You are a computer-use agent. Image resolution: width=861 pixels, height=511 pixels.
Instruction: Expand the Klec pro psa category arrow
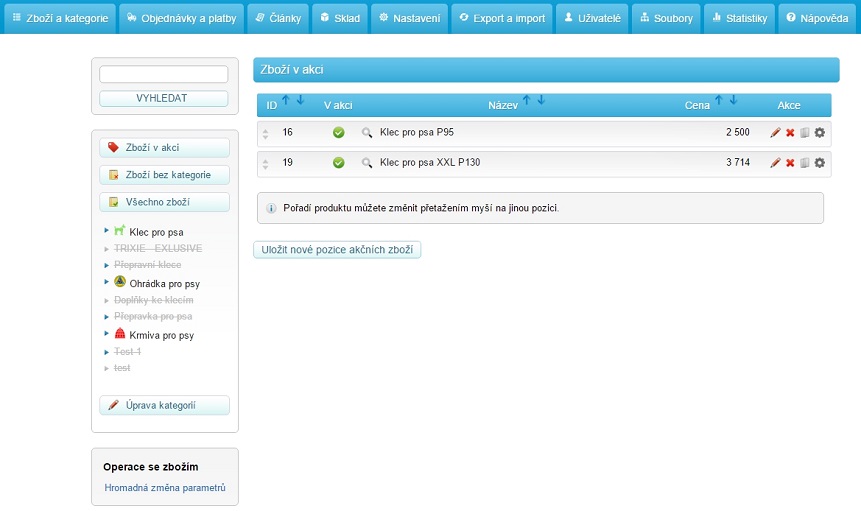point(106,230)
